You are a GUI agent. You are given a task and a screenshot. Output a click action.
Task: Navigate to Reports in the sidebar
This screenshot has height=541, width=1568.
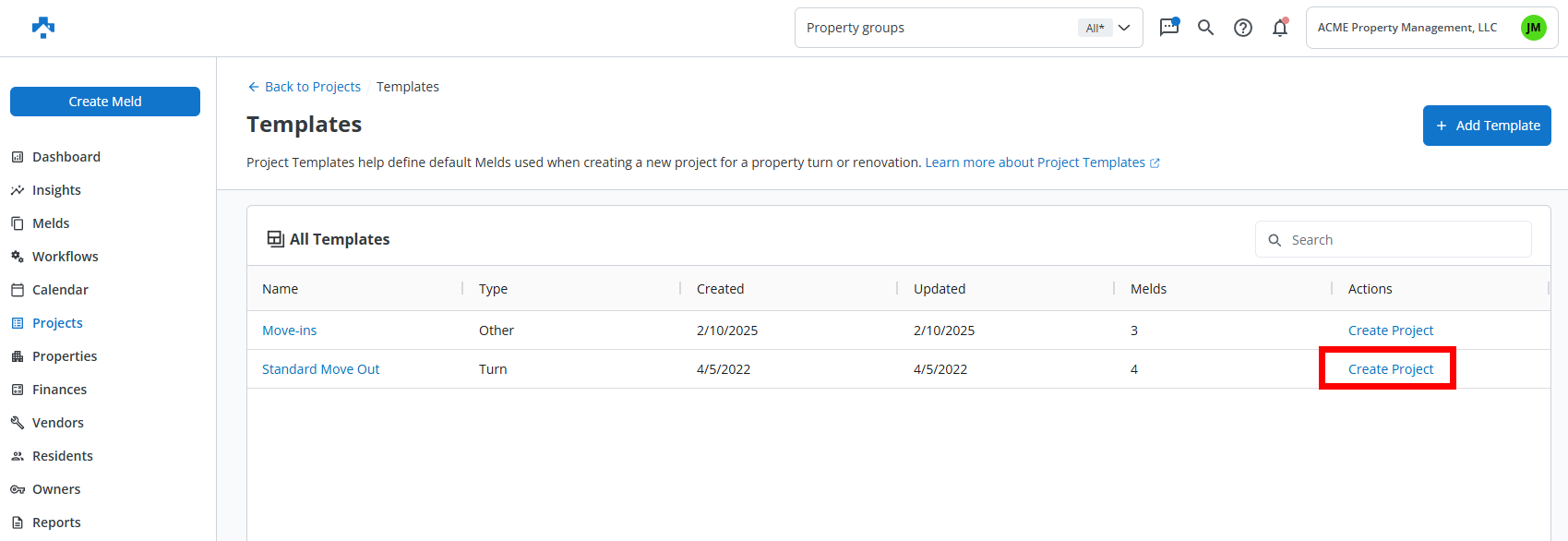click(56, 523)
